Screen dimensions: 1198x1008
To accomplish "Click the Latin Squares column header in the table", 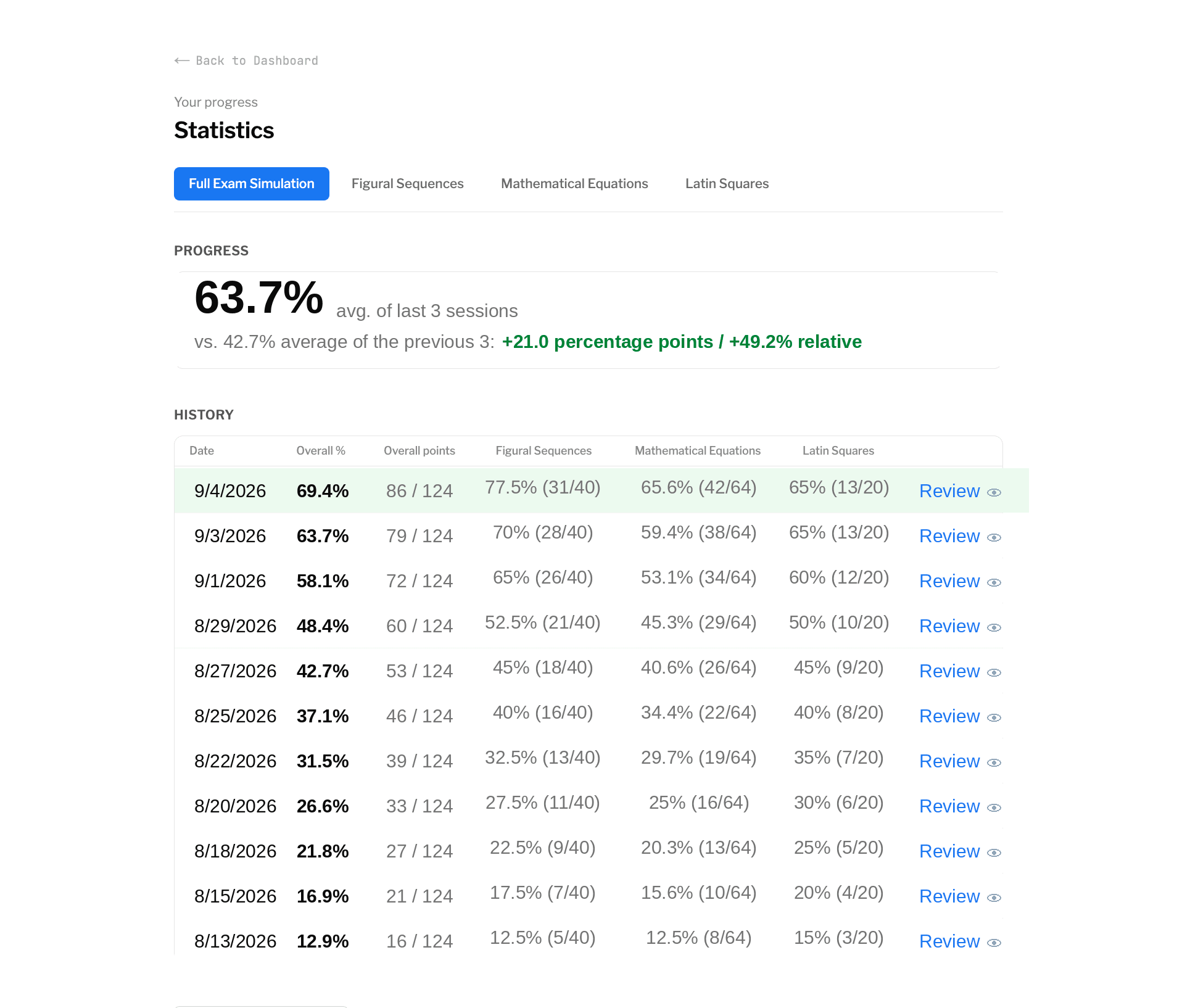I will pos(838,451).
